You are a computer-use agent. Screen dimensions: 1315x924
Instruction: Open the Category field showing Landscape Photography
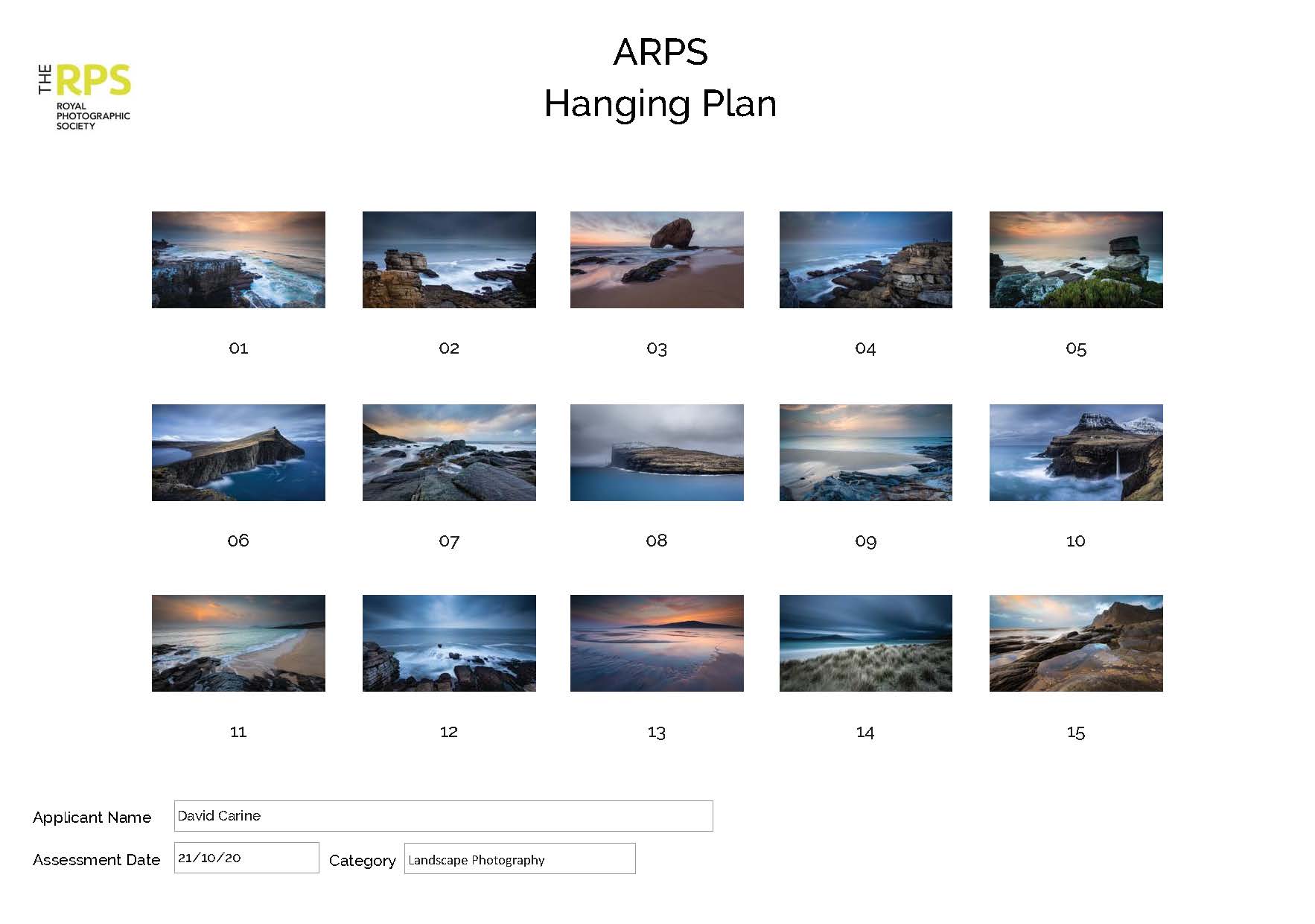pyautogui.click(x=520, y=858)
